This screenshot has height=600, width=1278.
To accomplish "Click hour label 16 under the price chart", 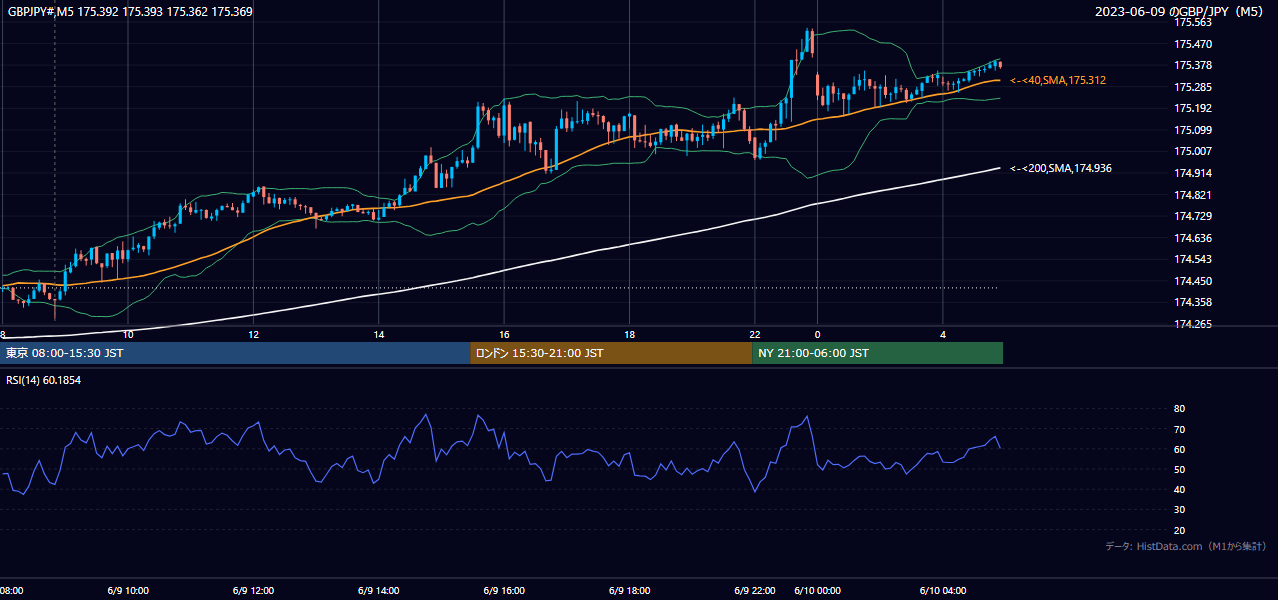I will pos(504,335).
